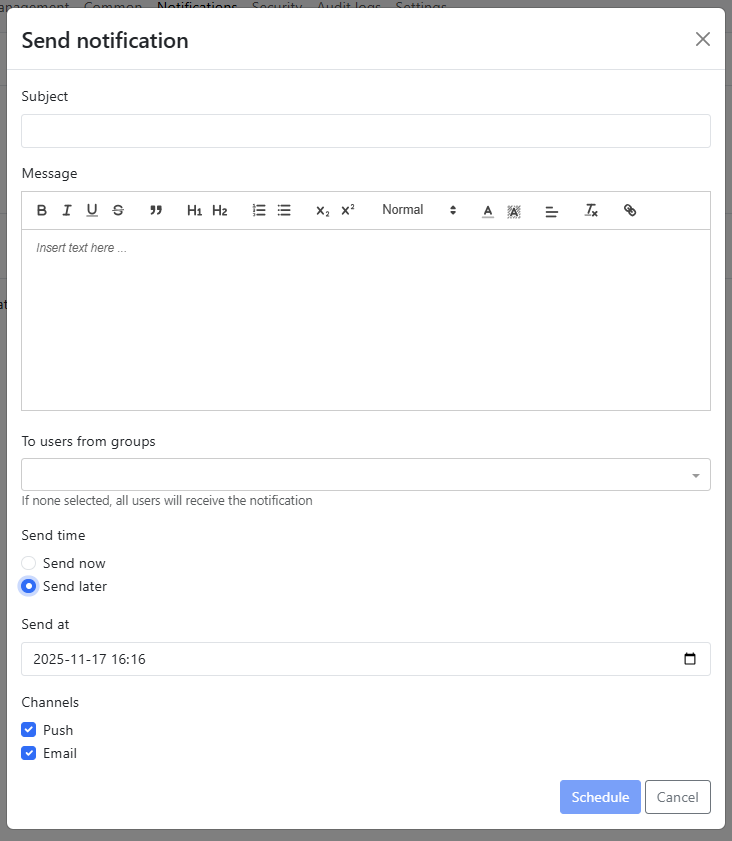Screen dimensions: 732x841
Task: Open the text alignment dropdown
Action: (551, 211)
